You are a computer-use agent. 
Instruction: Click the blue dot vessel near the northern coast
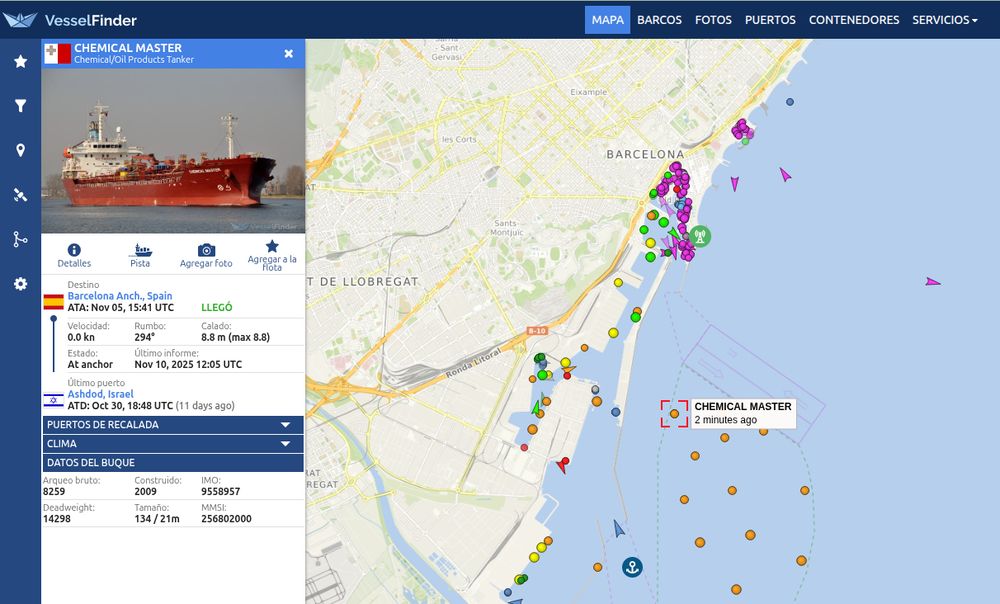(790, 102)
